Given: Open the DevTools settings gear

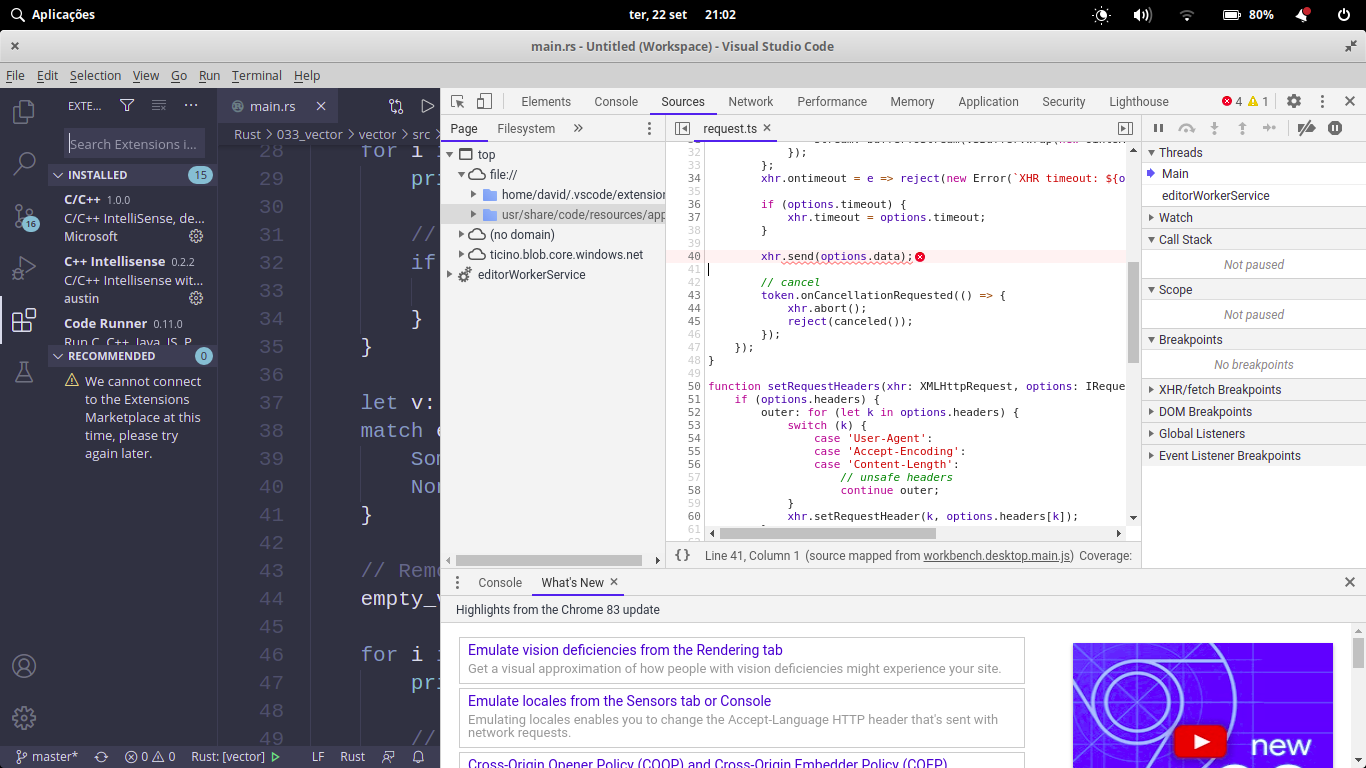Looking at the screenshot, I should (x=1292, y=101).
